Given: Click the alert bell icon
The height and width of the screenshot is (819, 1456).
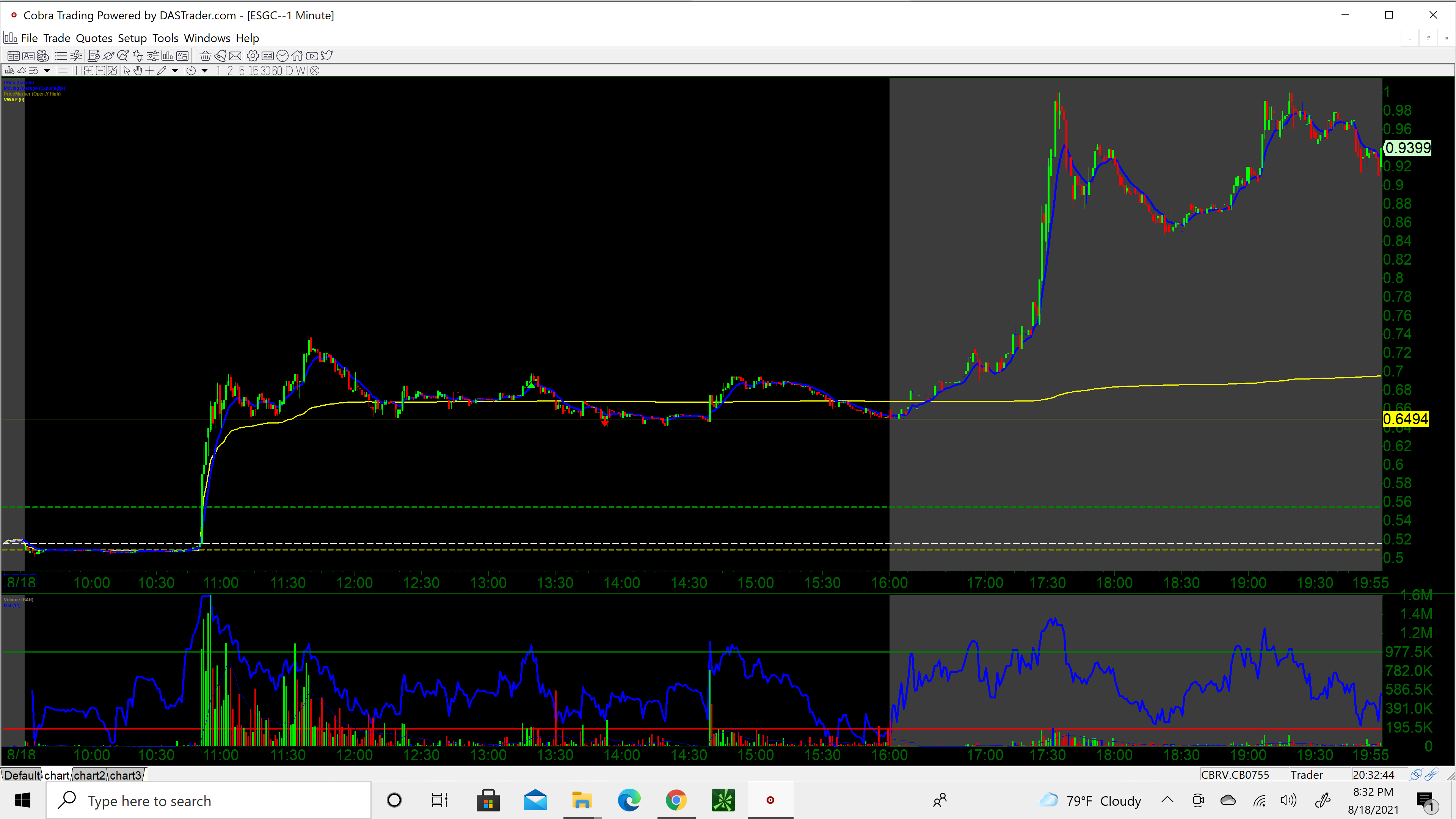Looking at the screenshot, I should coord(220,56).
